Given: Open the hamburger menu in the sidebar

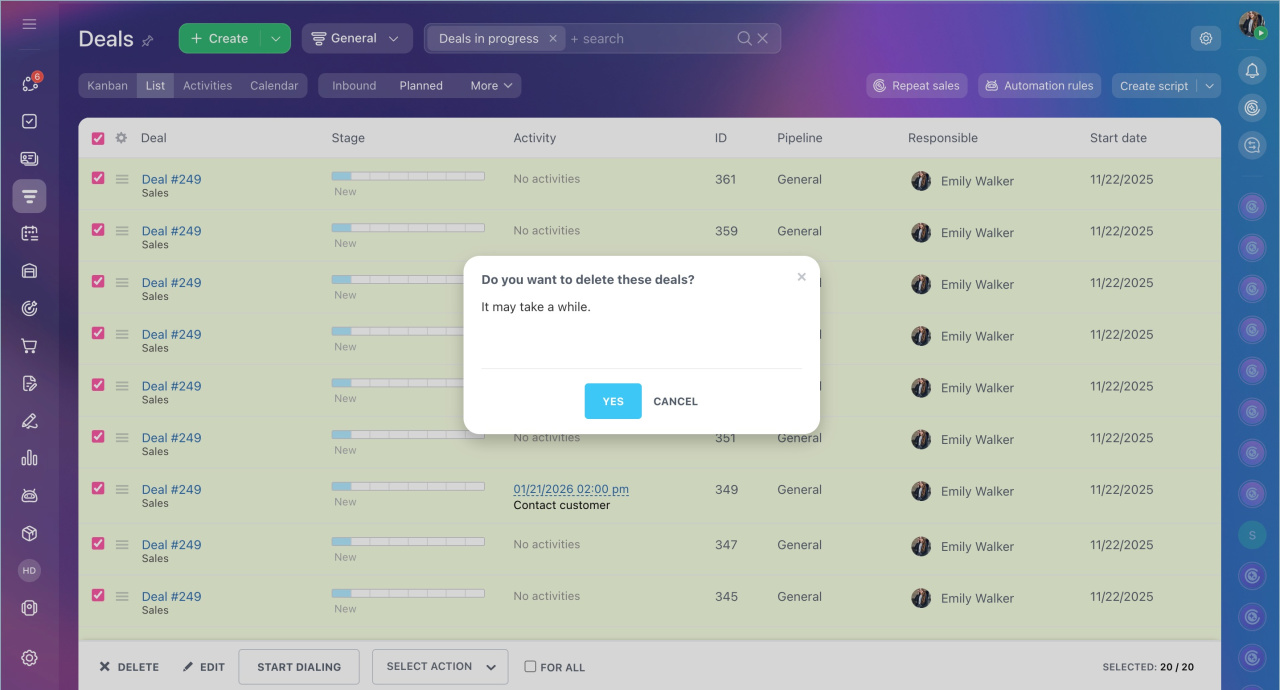Looking at the screenshot, I should [x=29, y=24].
